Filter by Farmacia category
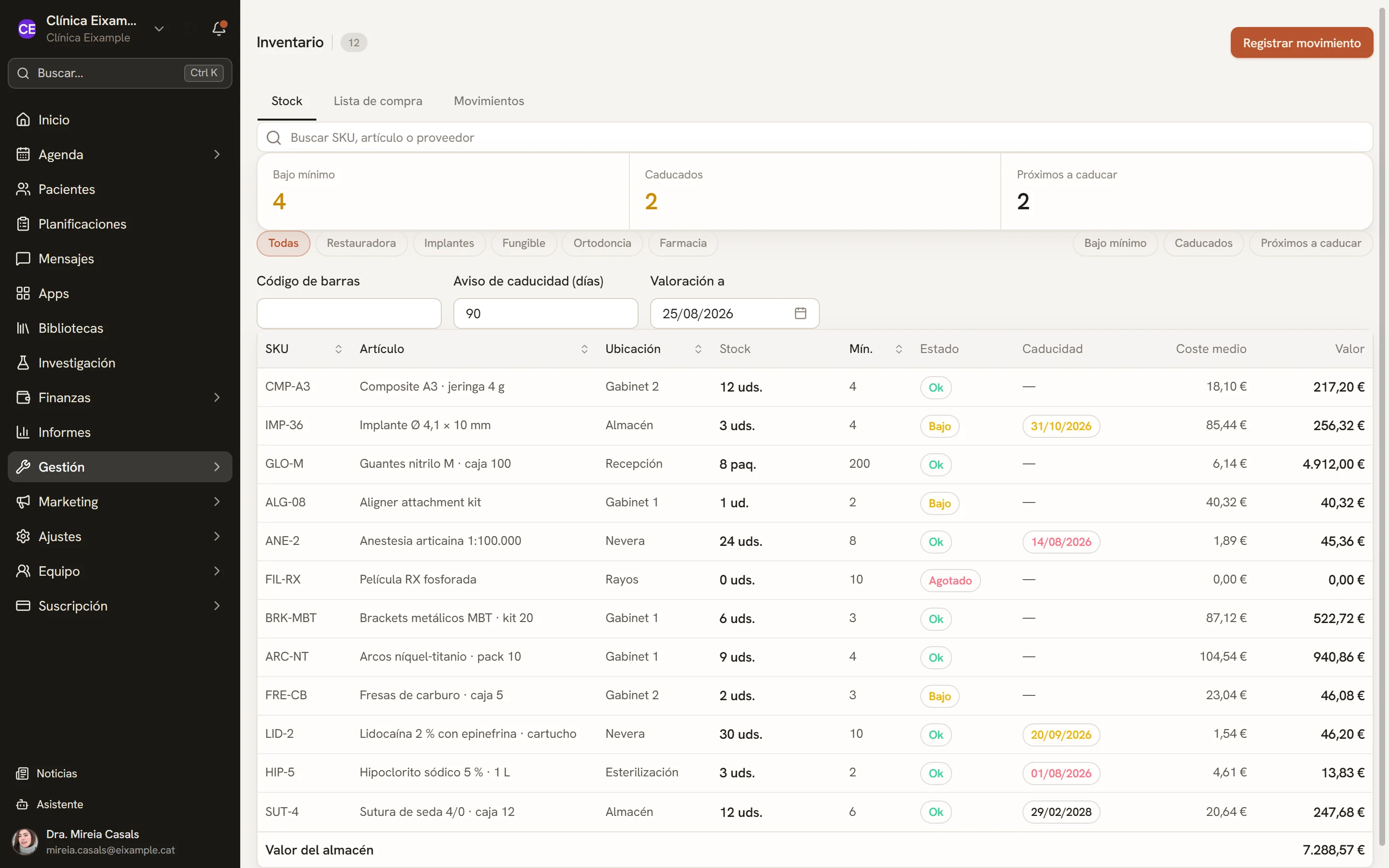This screenshot has height=868, width=1389. point(683,244)
